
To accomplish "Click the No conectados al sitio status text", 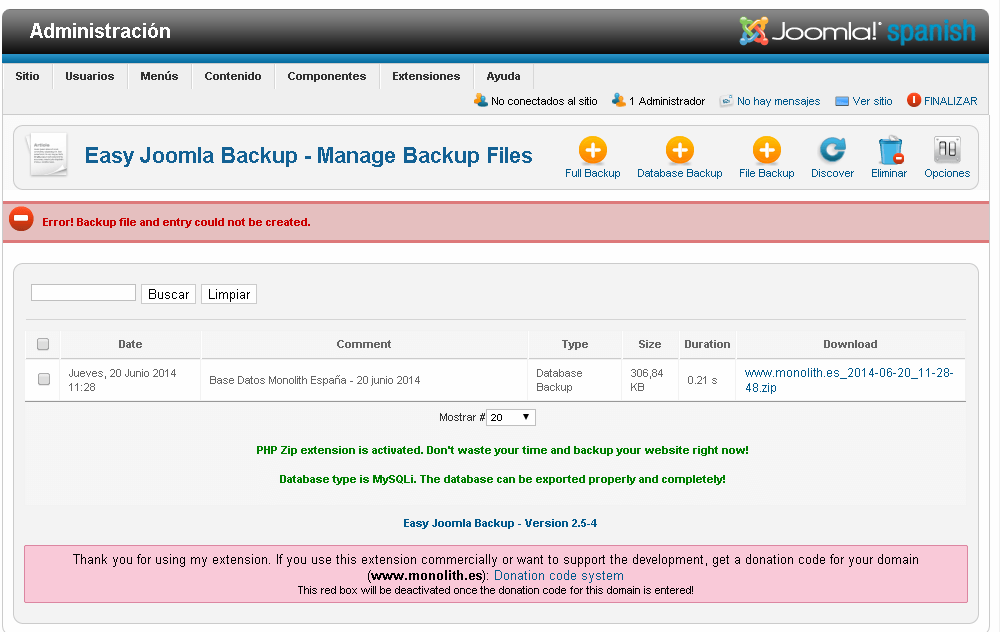I will pos(544,101).
